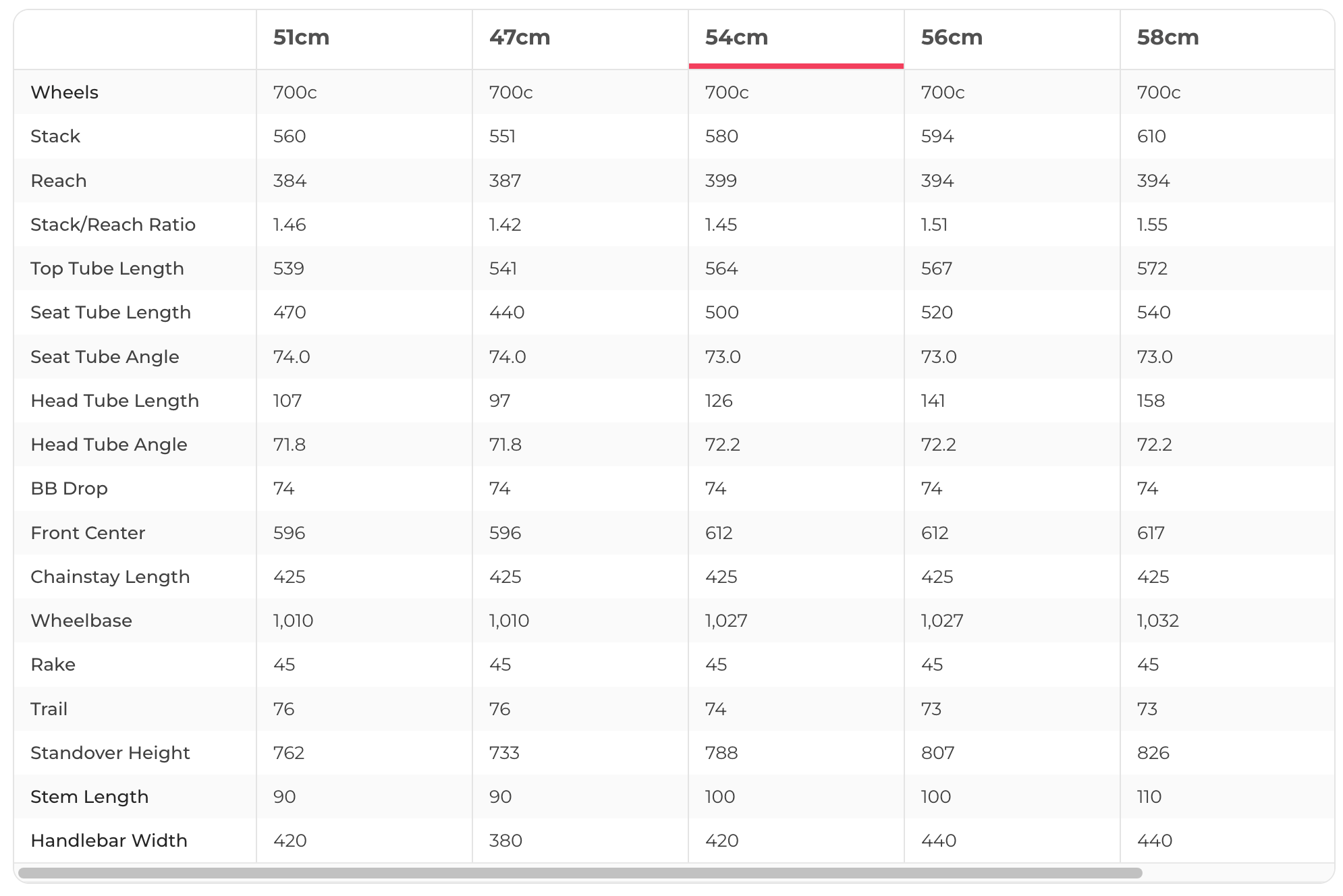Select the 58cm size header
1343x896 pixels.
1168,38
